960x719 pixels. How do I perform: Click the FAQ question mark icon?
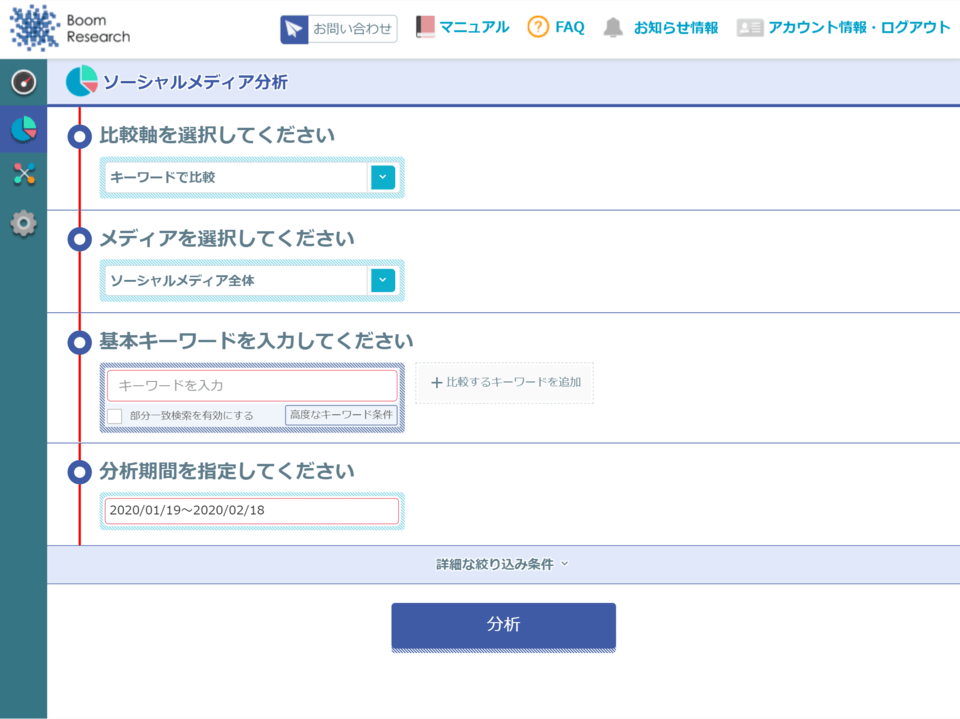pos(538,28)
